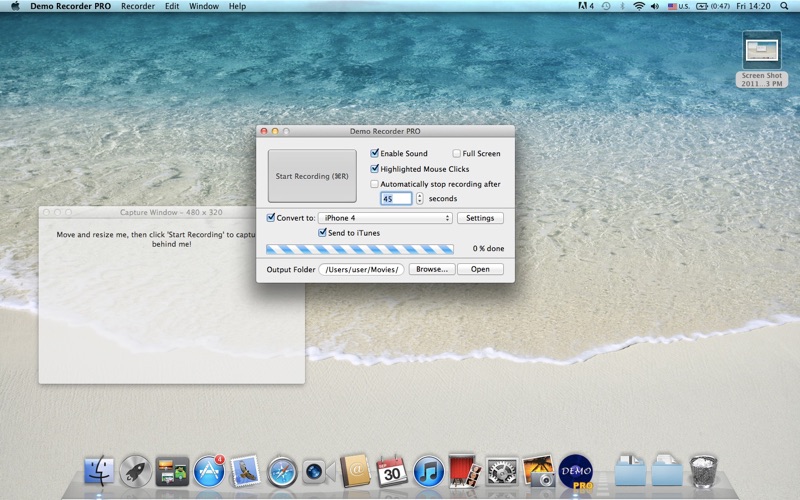The height and width of the screenshot is (500, 800).
Task: Click Browse to choose output folder
Action: click(432, 269)
